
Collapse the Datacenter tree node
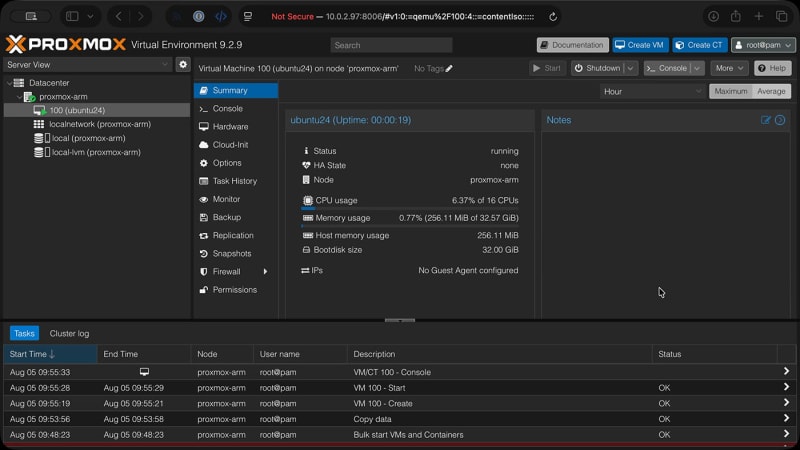pos(9,83)
